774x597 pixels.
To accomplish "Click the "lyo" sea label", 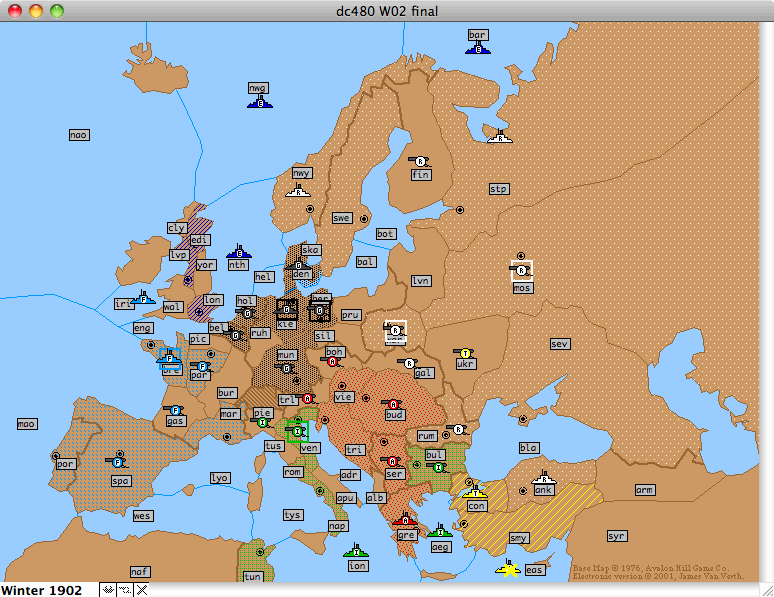I will 219,478.
